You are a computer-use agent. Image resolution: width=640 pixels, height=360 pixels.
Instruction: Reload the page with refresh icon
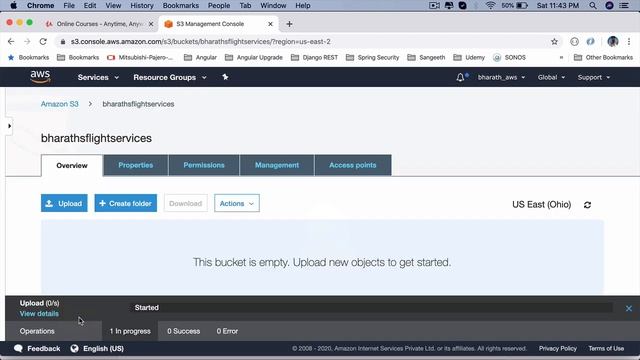click(43, 42)
